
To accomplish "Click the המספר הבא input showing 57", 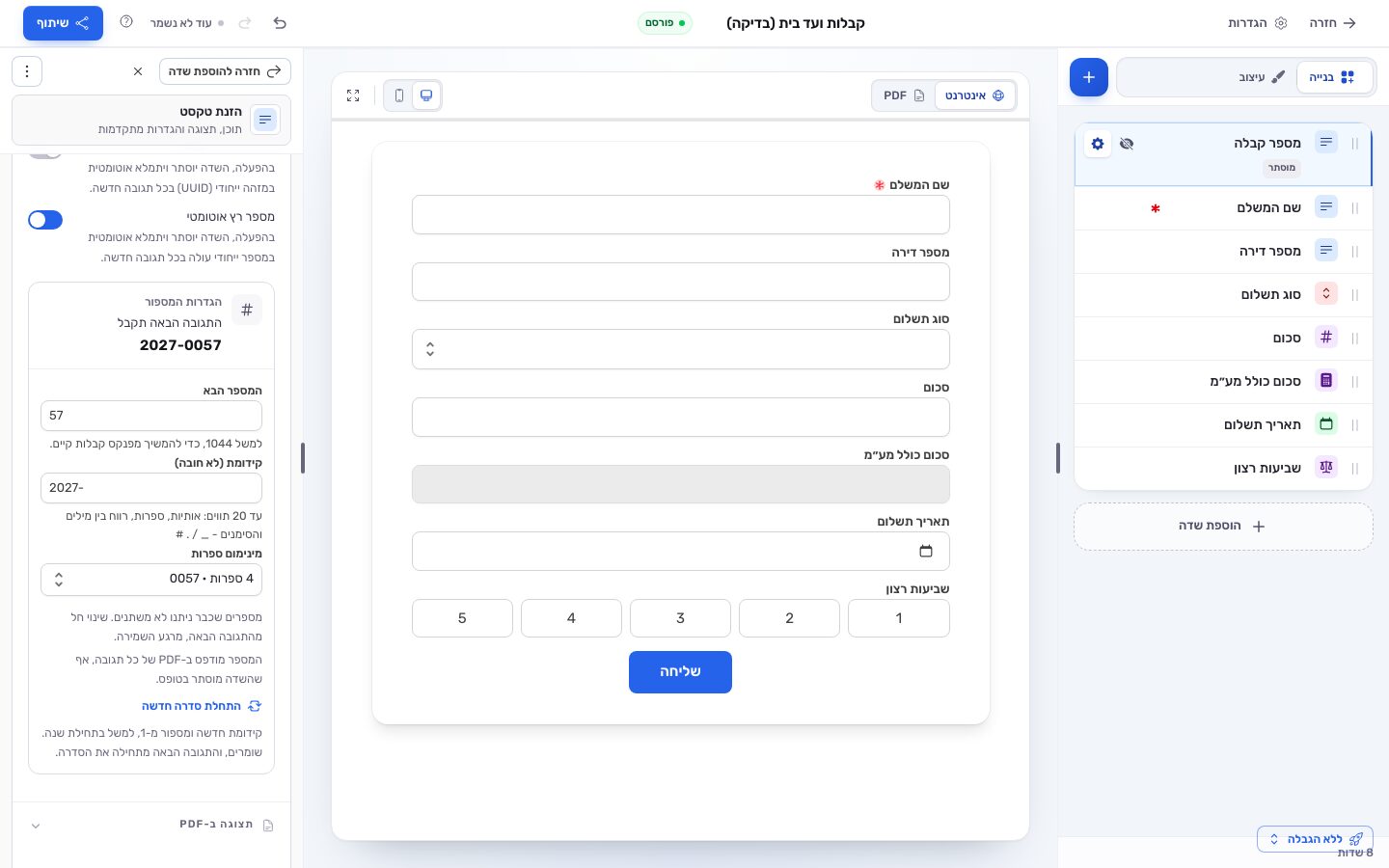I will click(151, 416).
